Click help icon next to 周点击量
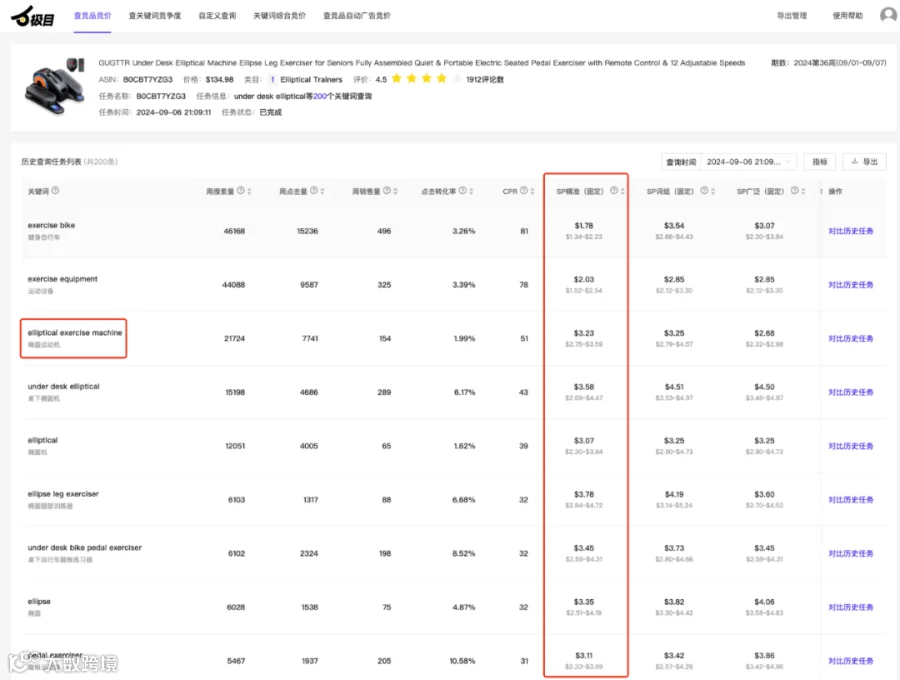 [x=313, y=191]
